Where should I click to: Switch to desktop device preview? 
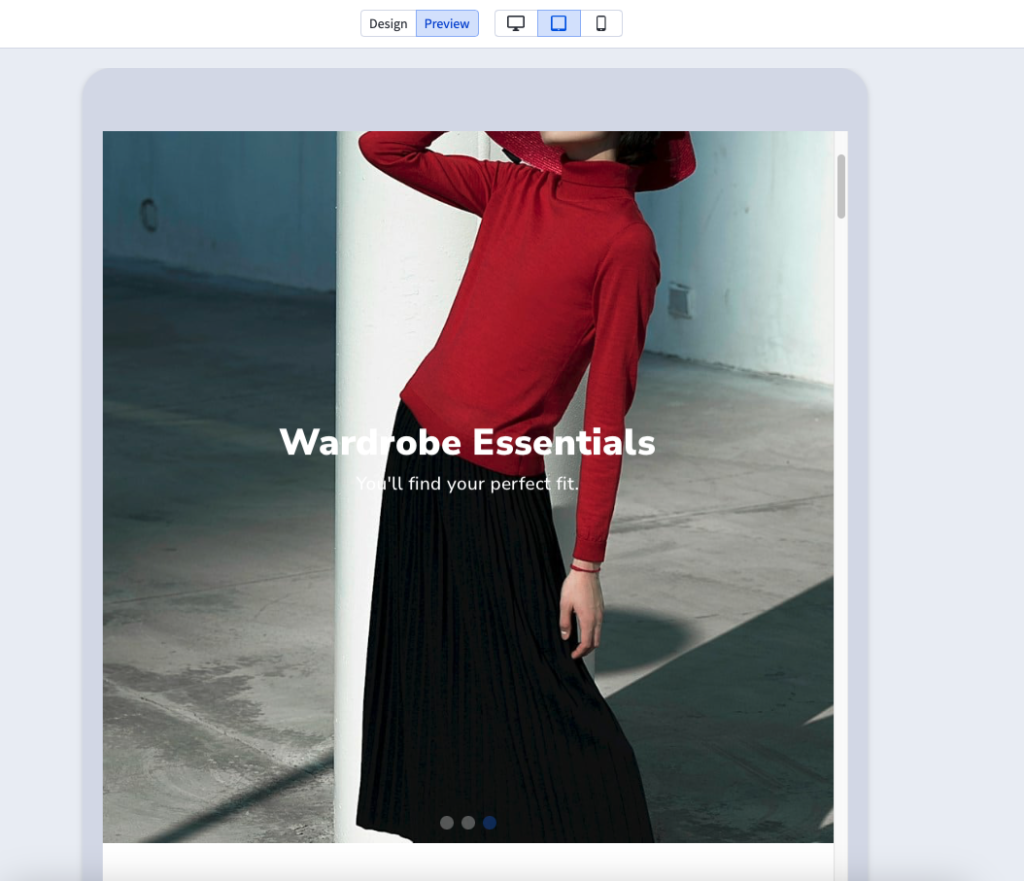click(x=516, y=23)
